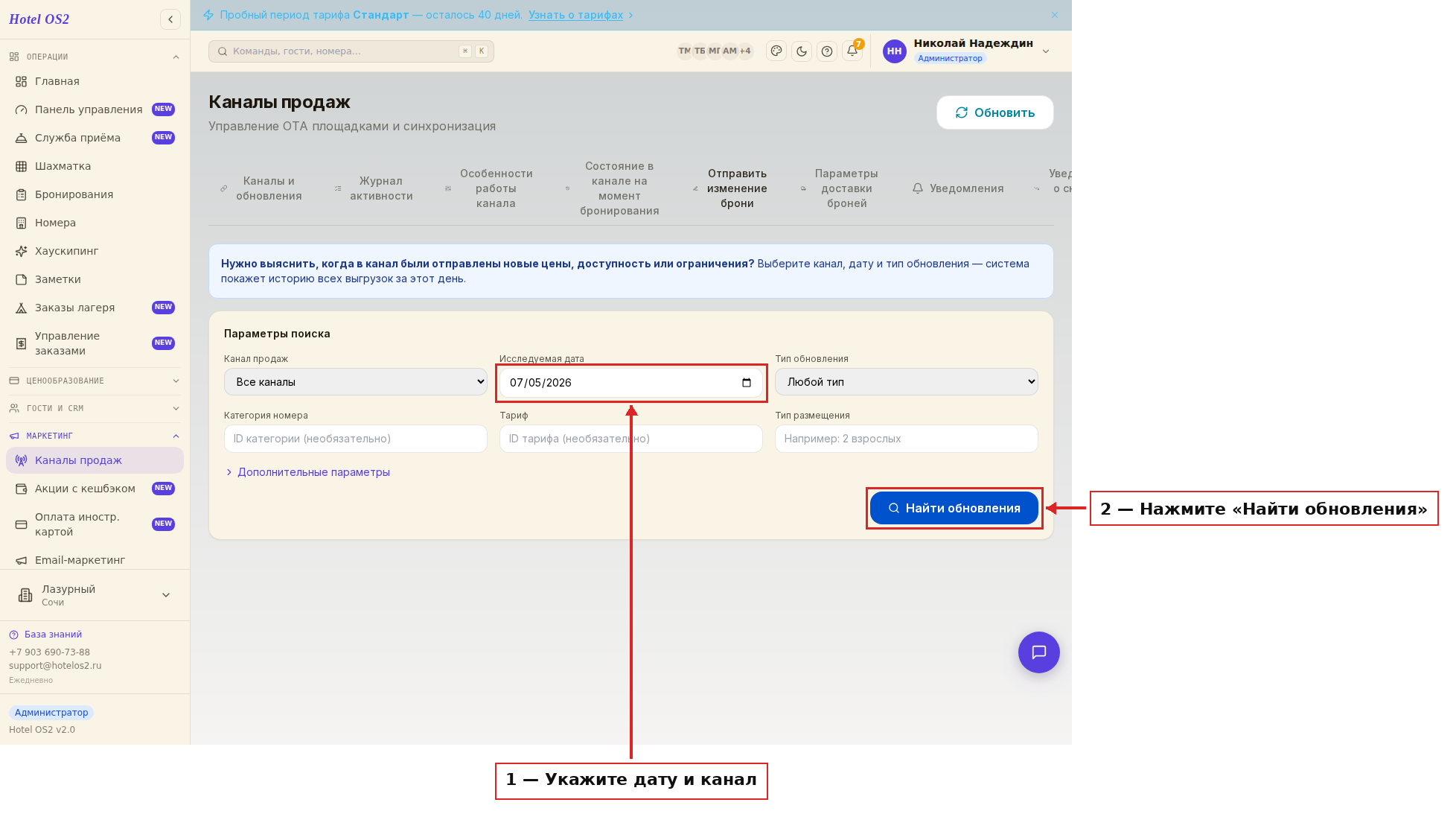This screenshot has width=1456, height=817.
Task: Go to Главная in sidebar
Action: point(95,81)
